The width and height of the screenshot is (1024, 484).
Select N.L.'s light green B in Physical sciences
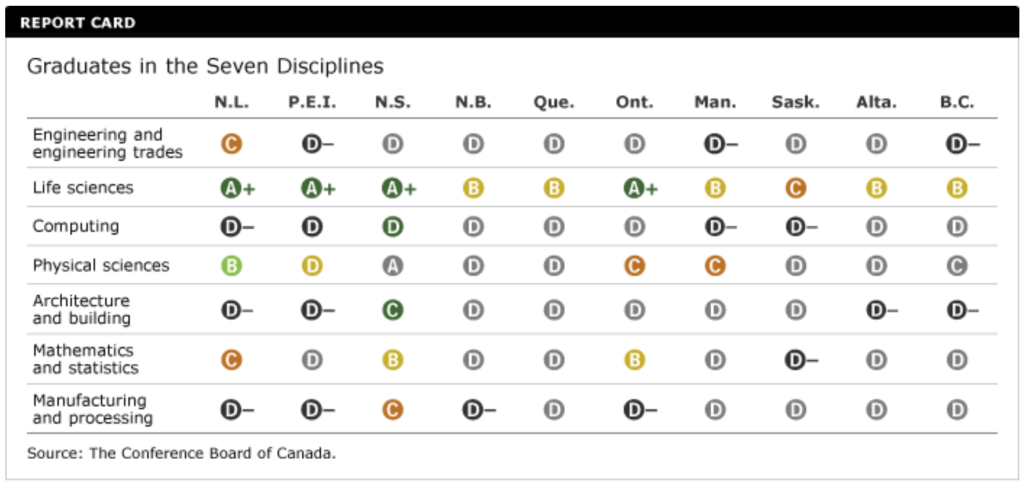click(x=231, y=266)
